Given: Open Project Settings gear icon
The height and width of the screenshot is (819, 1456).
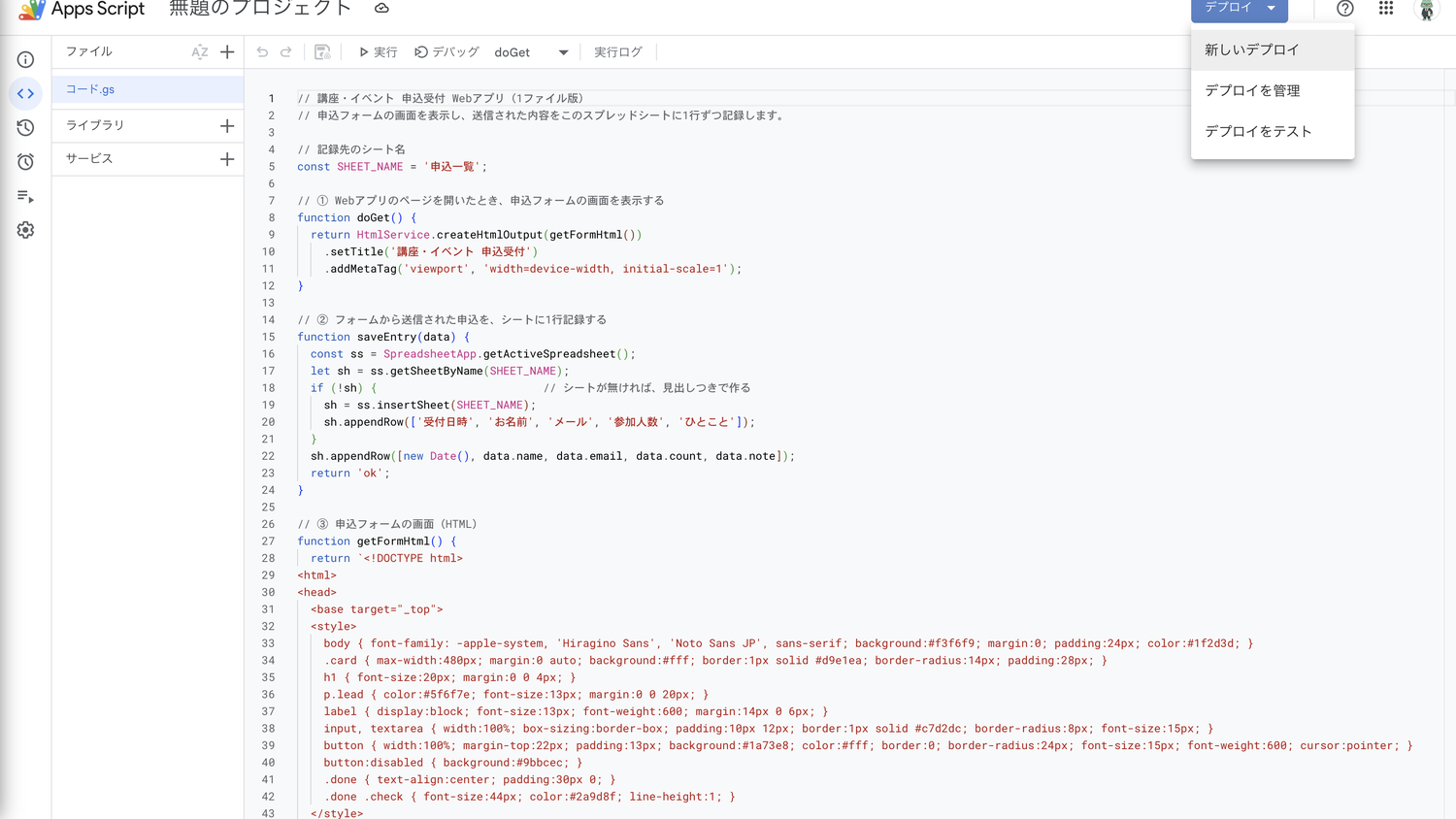Looking at the screenshot, I should [x=25, y=230].
